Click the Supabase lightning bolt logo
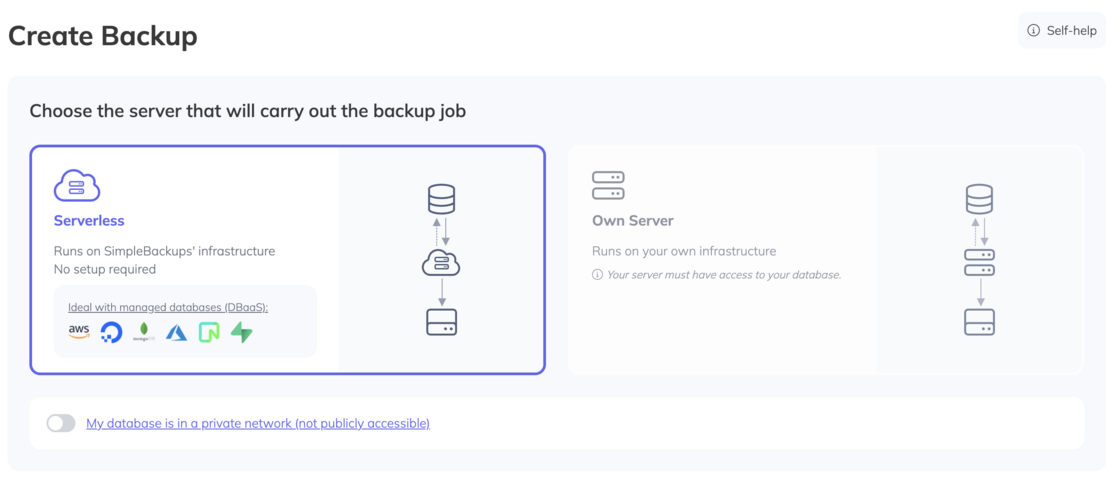Screen dimensions: 1120x481 point(241,332)
